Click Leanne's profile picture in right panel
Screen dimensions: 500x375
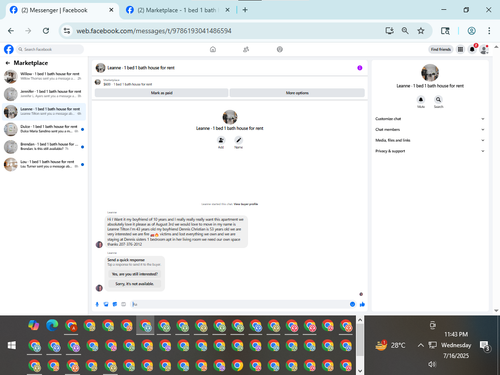430,73
